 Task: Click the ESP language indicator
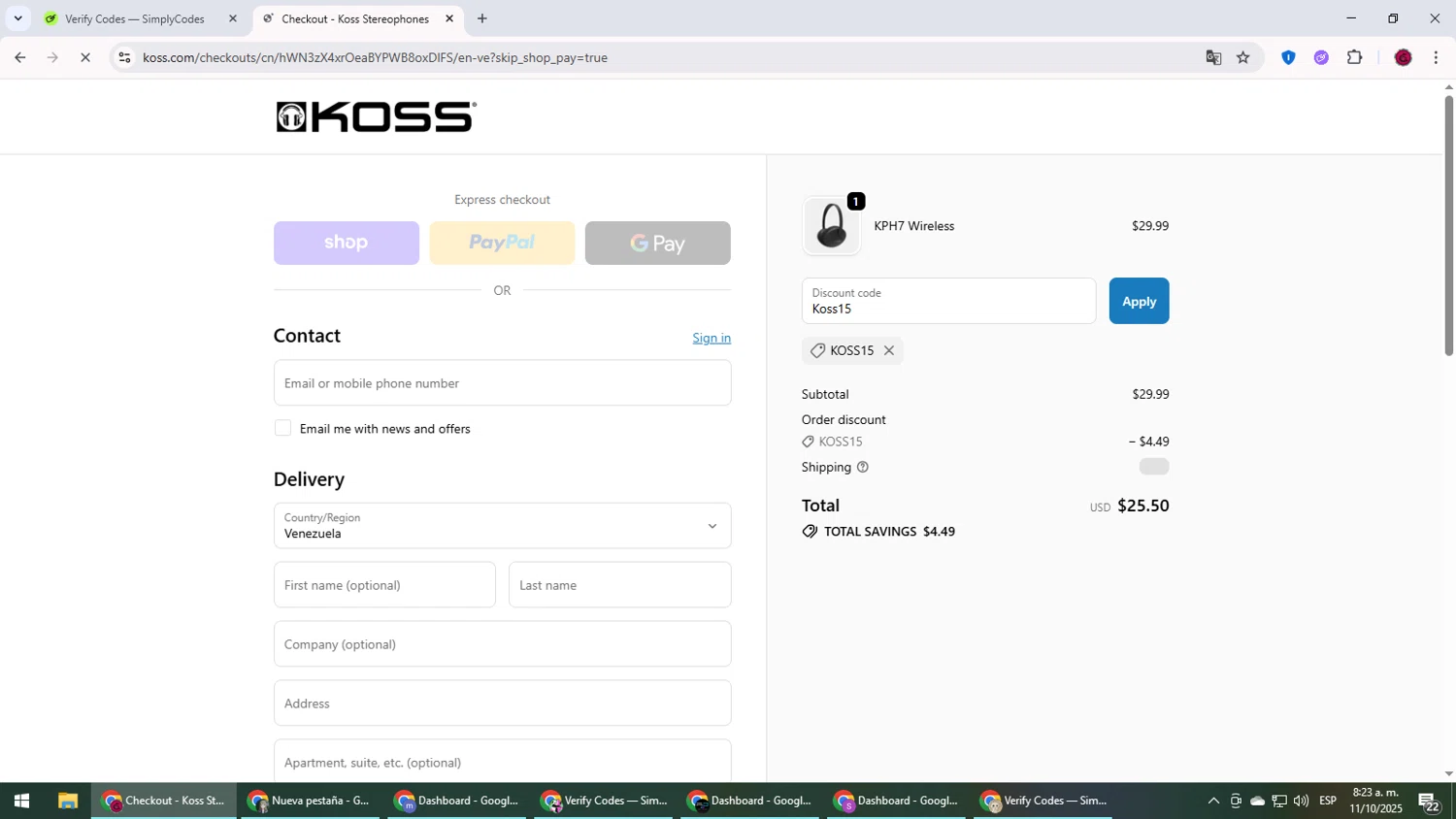[x=1328, y=801]
